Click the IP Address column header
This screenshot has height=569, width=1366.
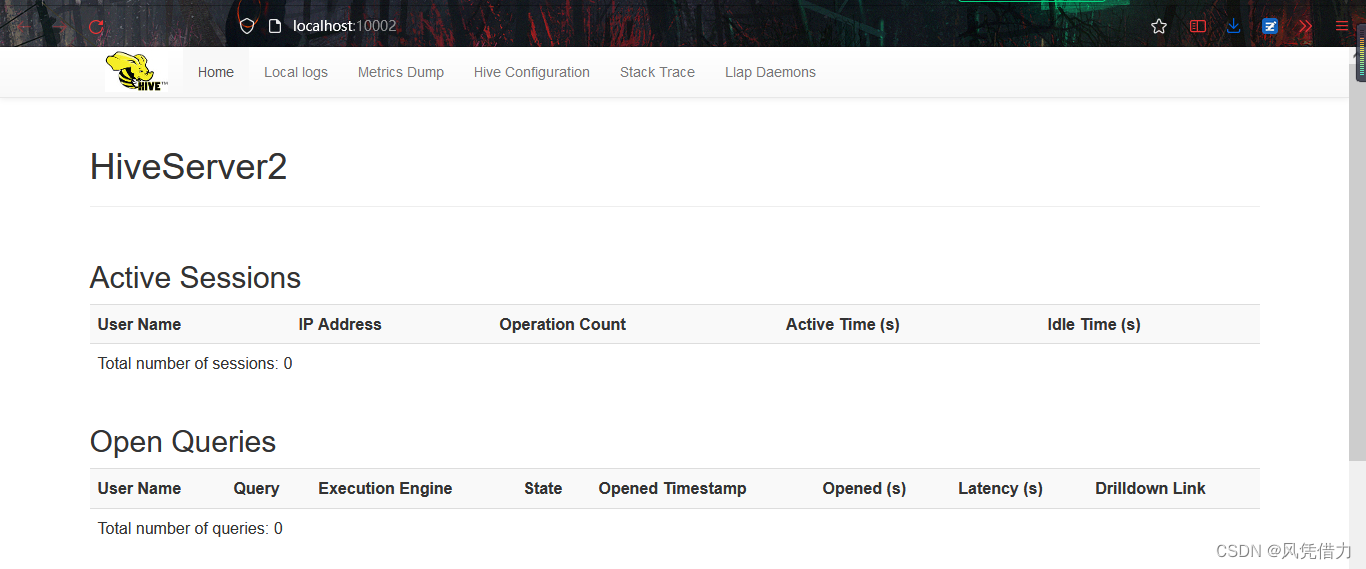point(340,324)
